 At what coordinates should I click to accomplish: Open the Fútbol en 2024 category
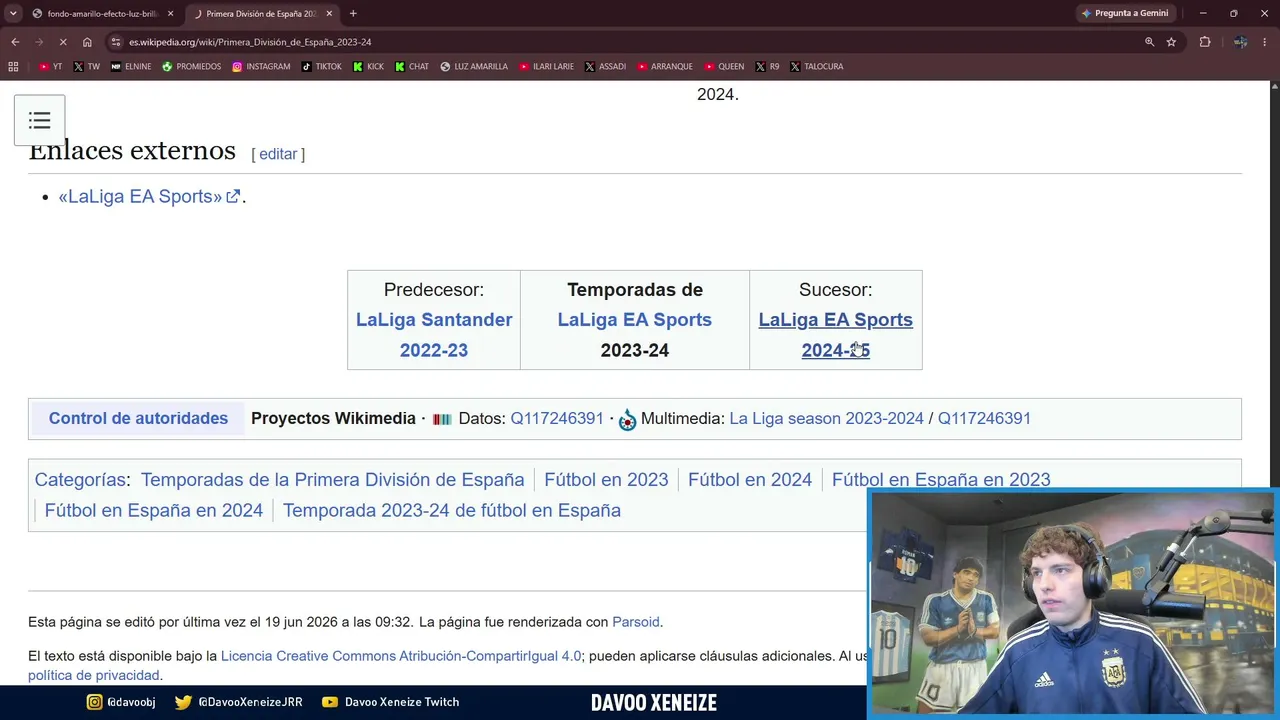[750, 480]
